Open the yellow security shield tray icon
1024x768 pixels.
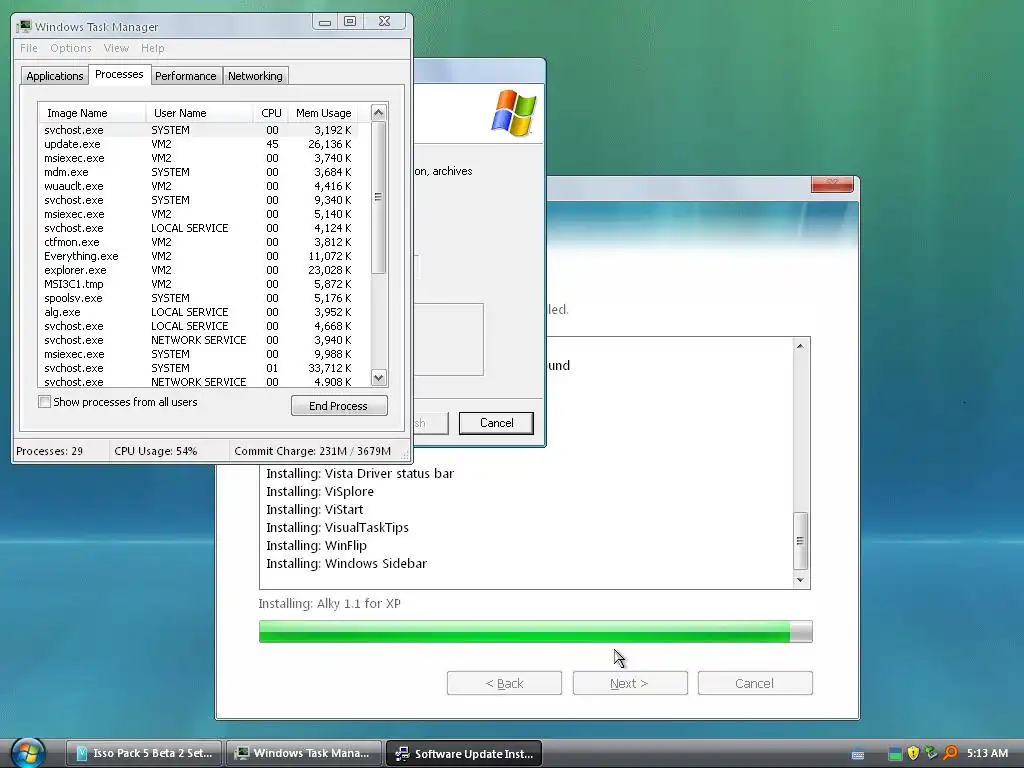(913, 753)
